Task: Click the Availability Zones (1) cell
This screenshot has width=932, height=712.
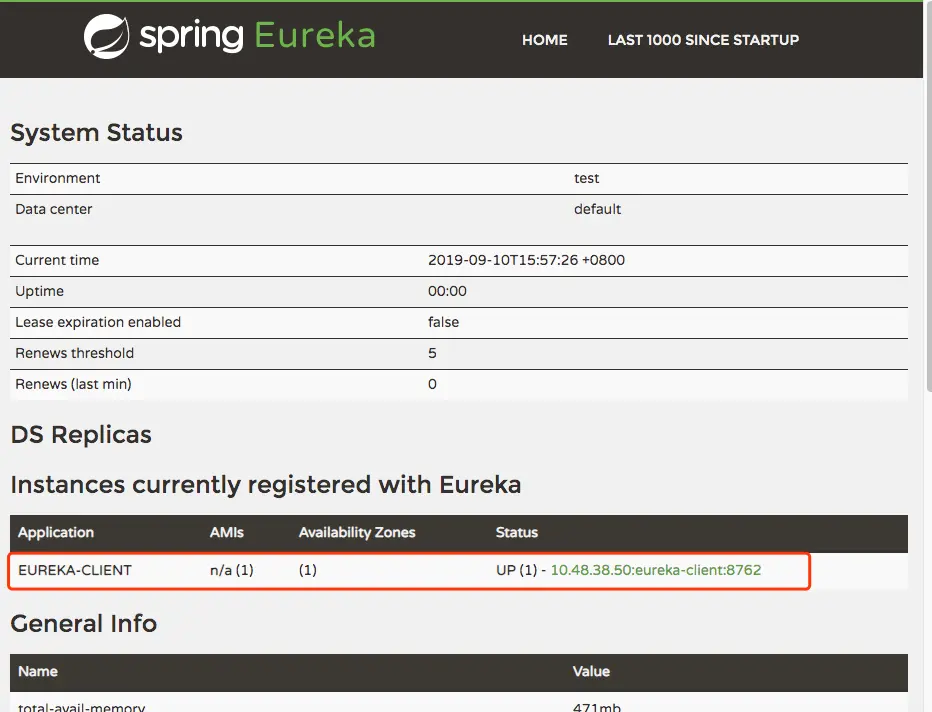Action: pos(307,570)
